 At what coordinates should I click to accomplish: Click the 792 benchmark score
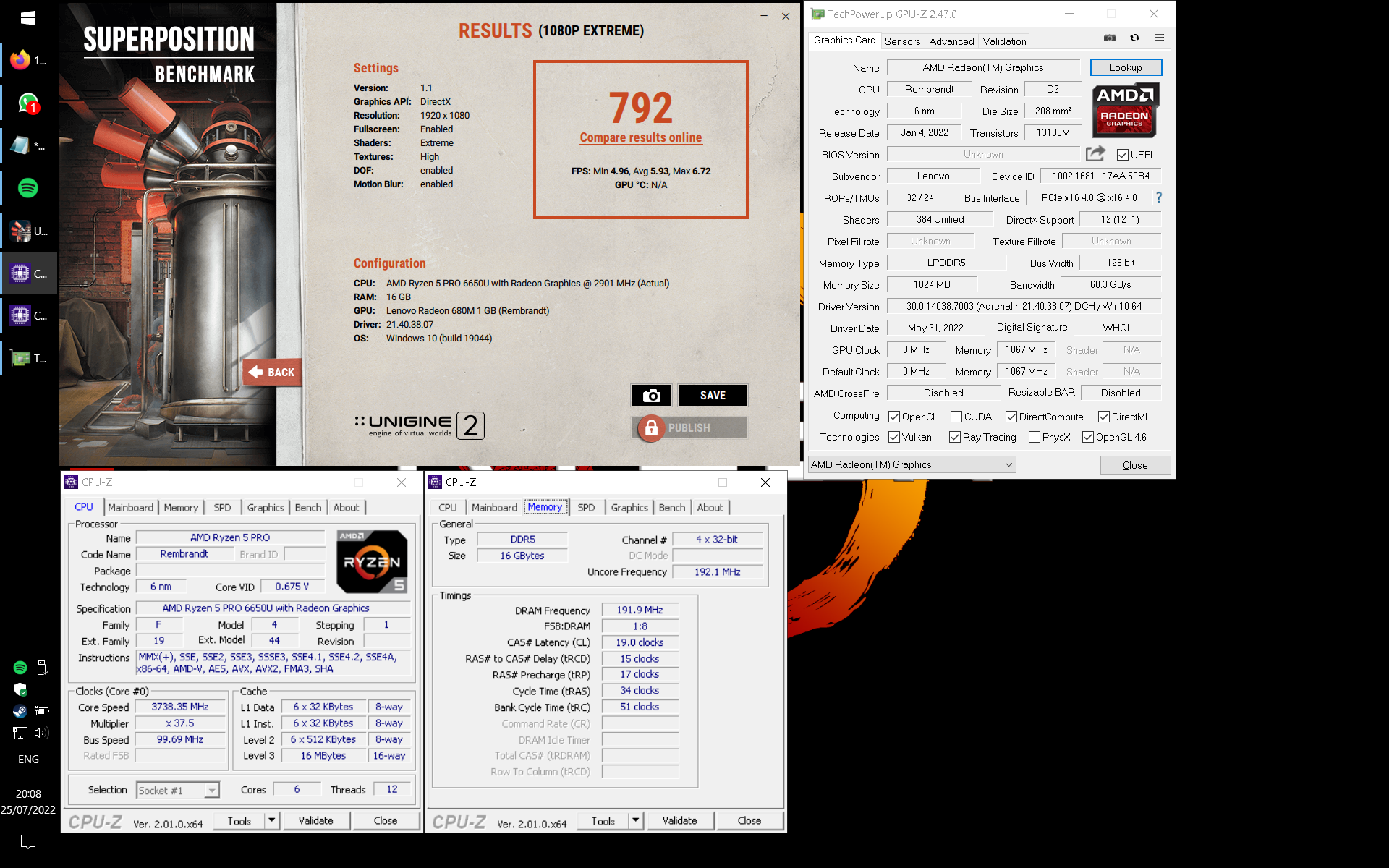(x=641, y=108)
